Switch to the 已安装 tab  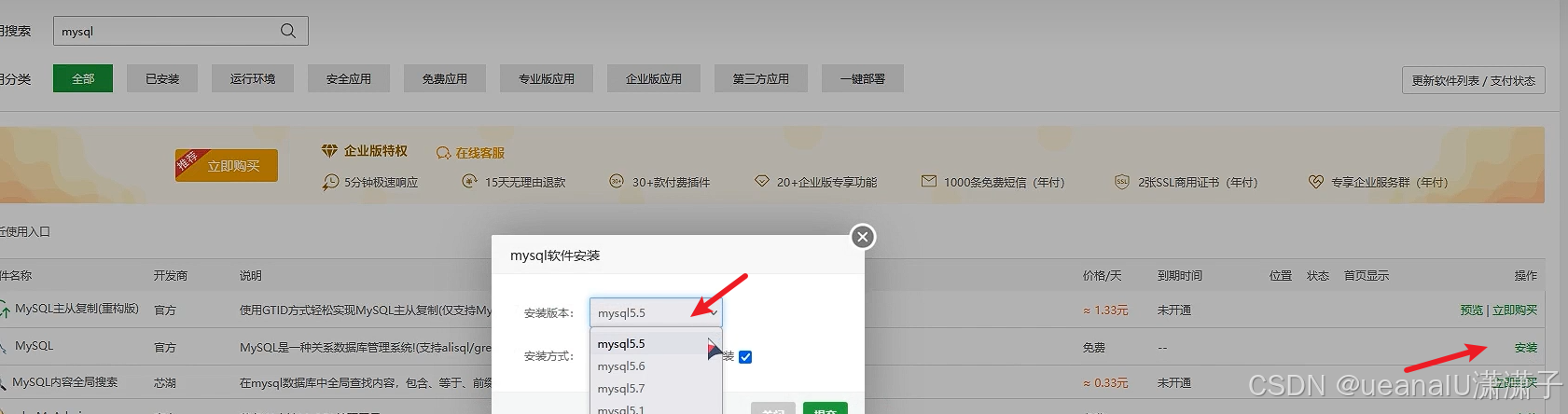[162, 78]
